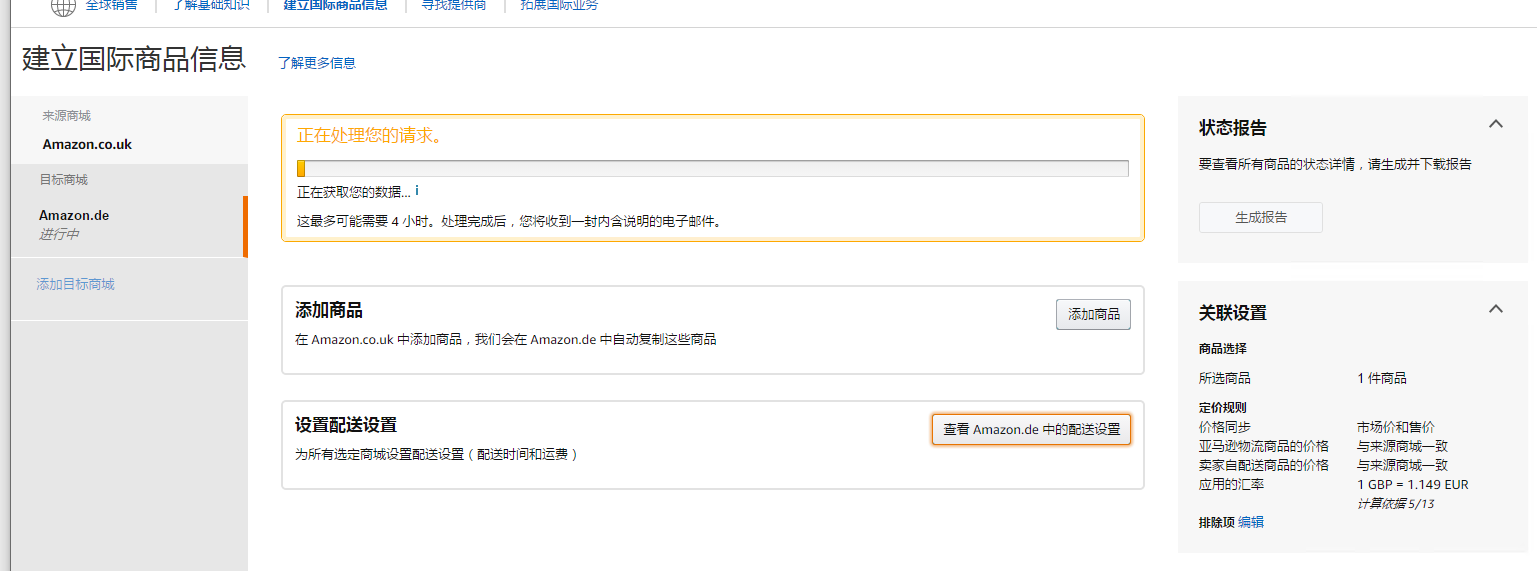Click the 计算依据 5/13 text
Viewport: 1537px width, 571px height.
pyautogui.click(x=1396, y=503)
